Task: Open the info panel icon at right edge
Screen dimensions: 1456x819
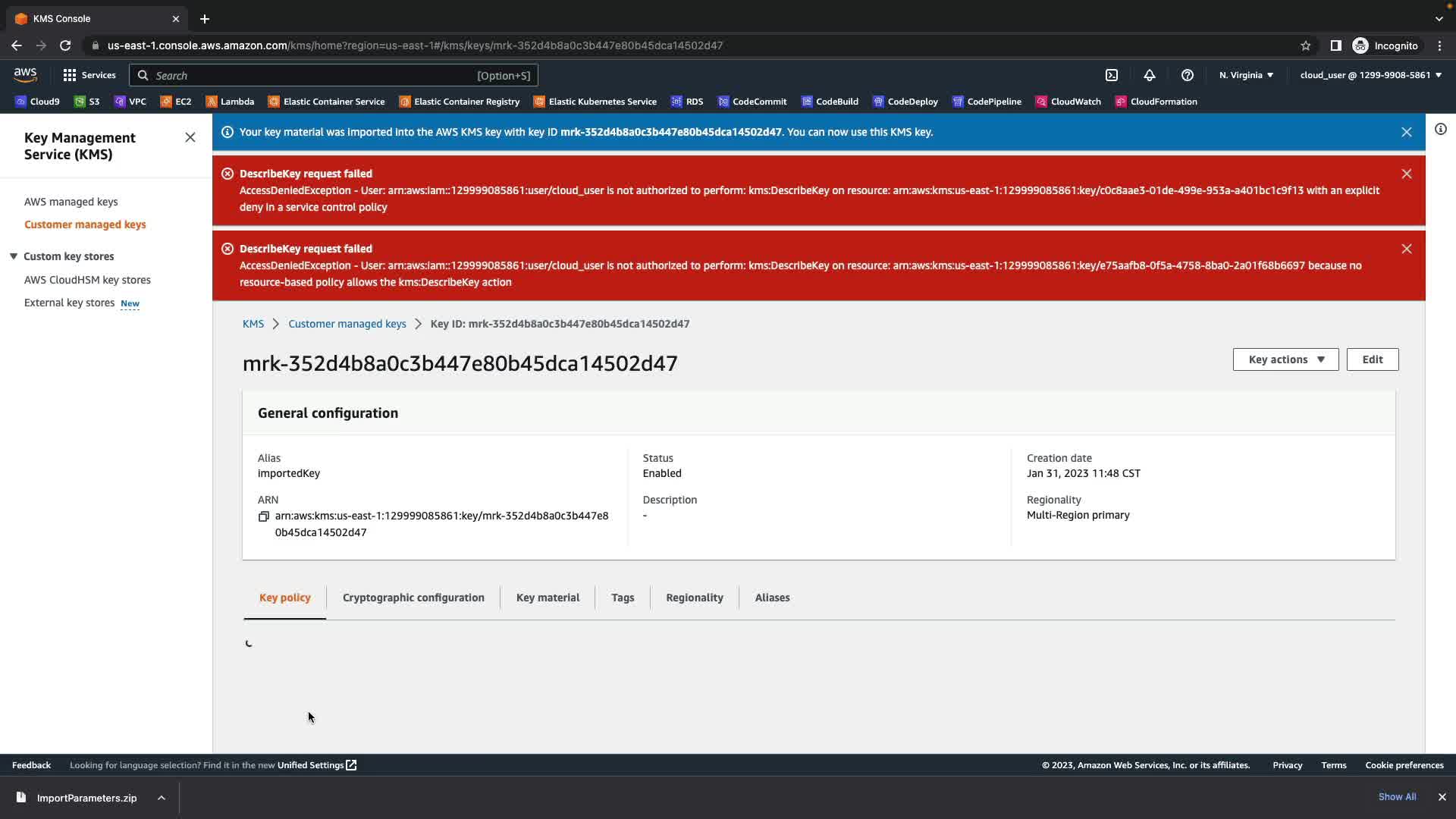Action: [1441, 130]
